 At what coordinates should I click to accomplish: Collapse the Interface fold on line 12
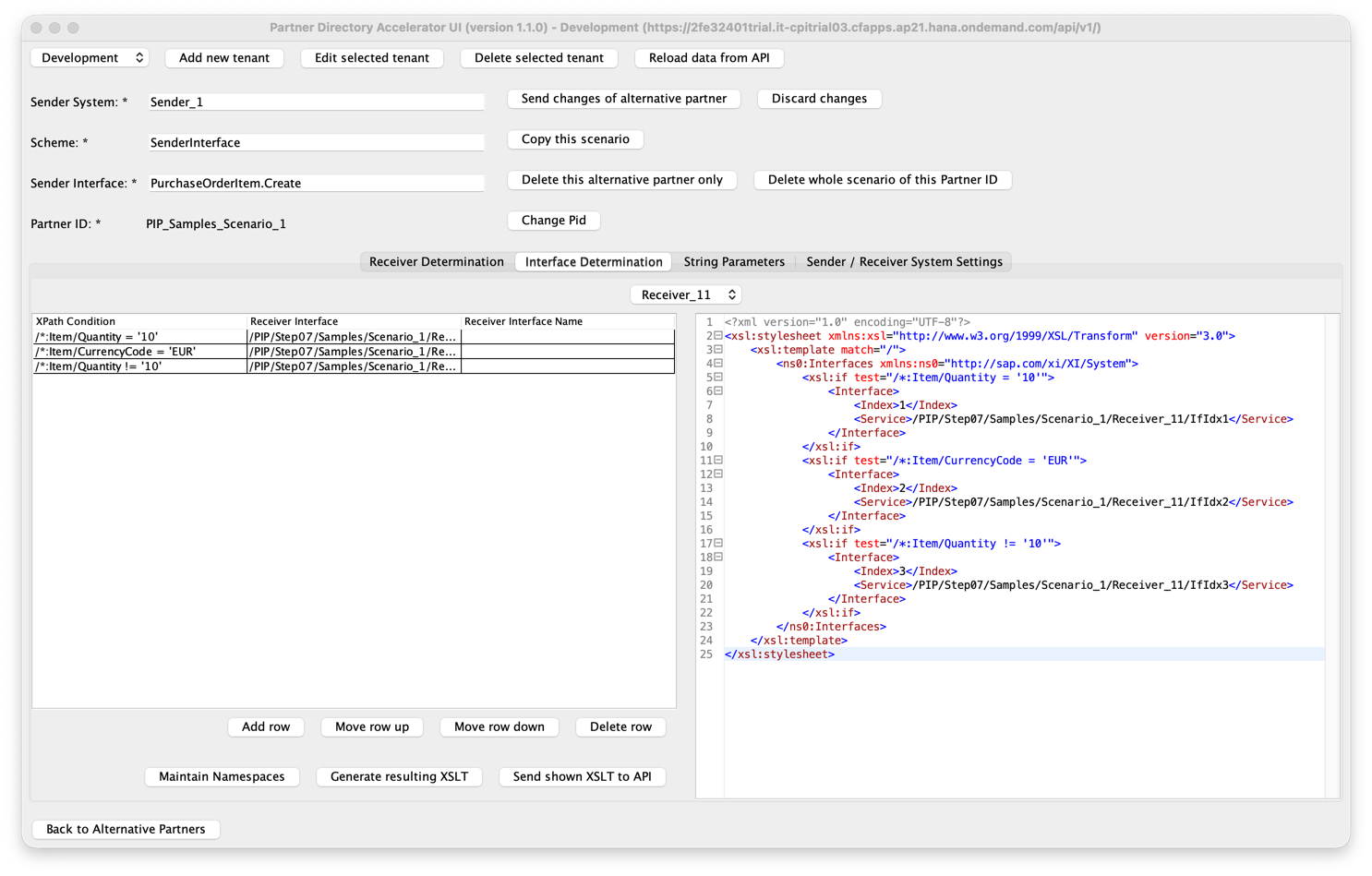[x=718, y=474]
